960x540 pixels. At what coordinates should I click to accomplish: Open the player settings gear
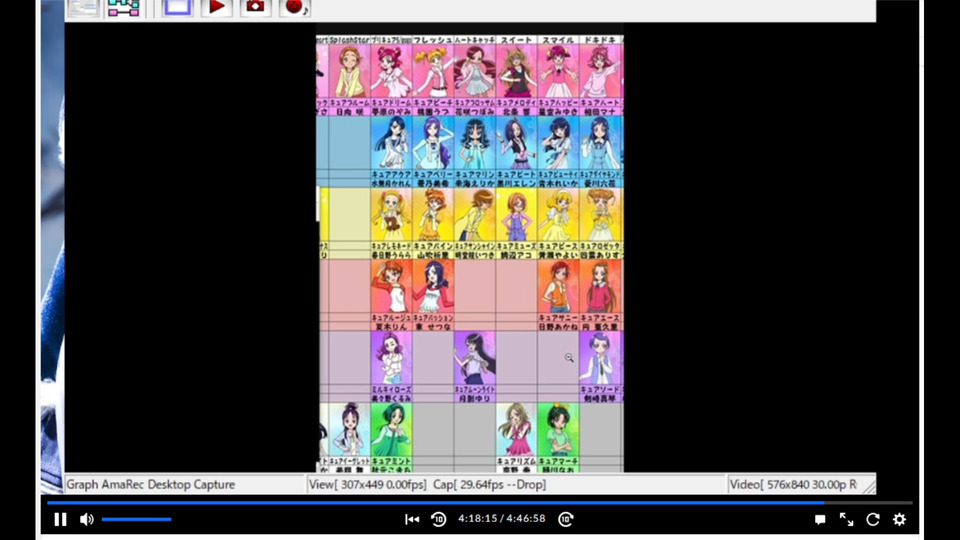(899, 519)
